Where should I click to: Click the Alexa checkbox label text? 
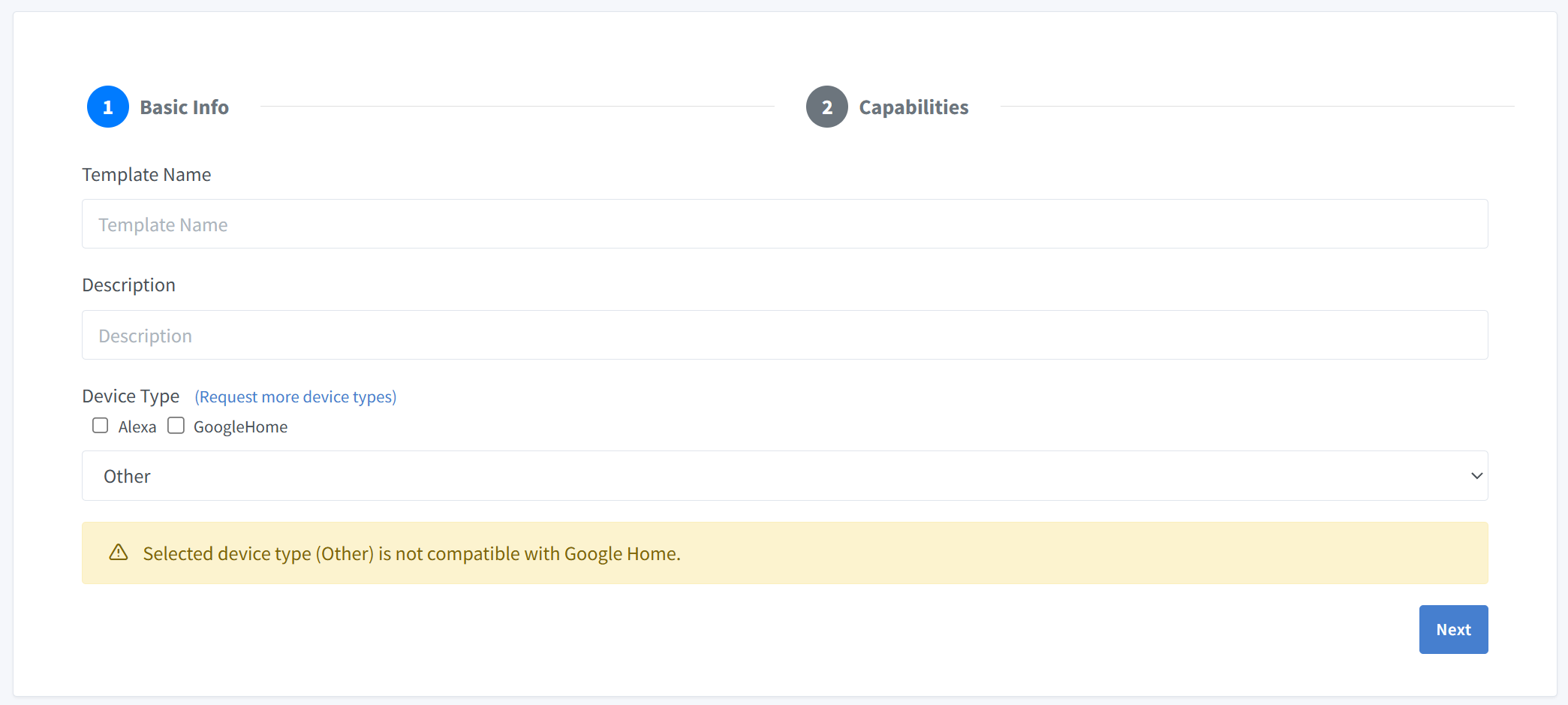(x=137, y=427)
